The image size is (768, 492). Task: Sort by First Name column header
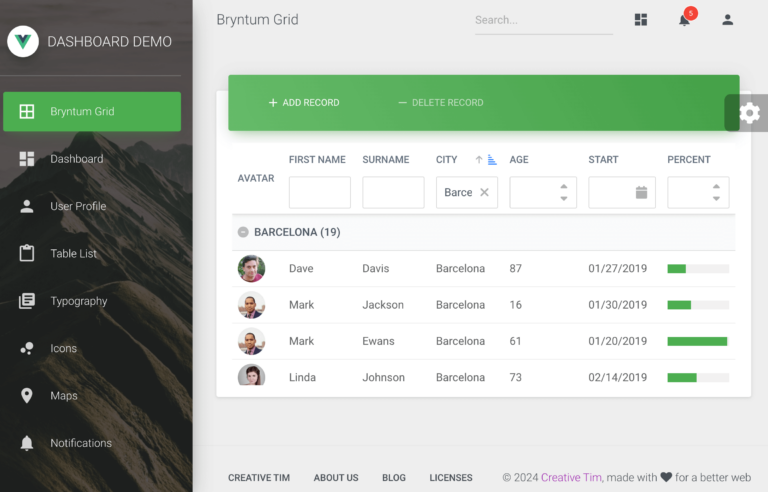[x=317, y=160]
